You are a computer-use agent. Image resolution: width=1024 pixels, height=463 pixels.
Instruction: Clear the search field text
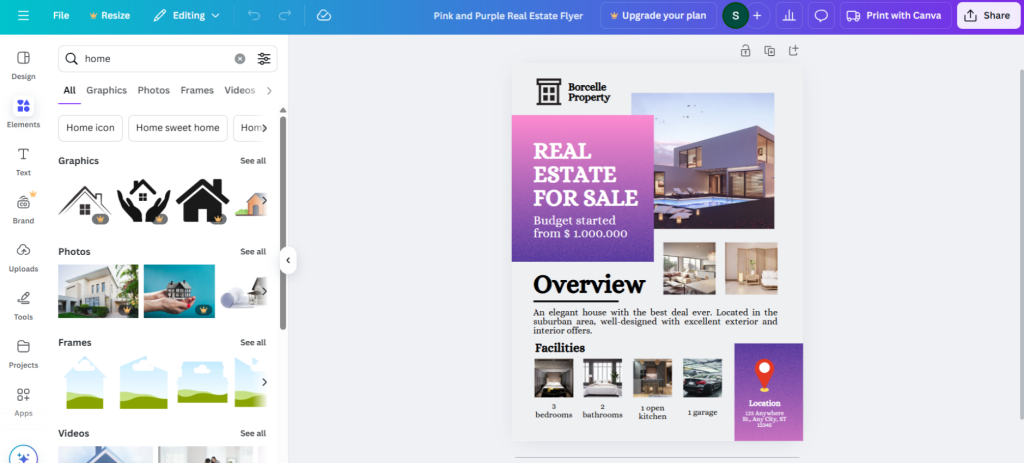click(240, 59)
